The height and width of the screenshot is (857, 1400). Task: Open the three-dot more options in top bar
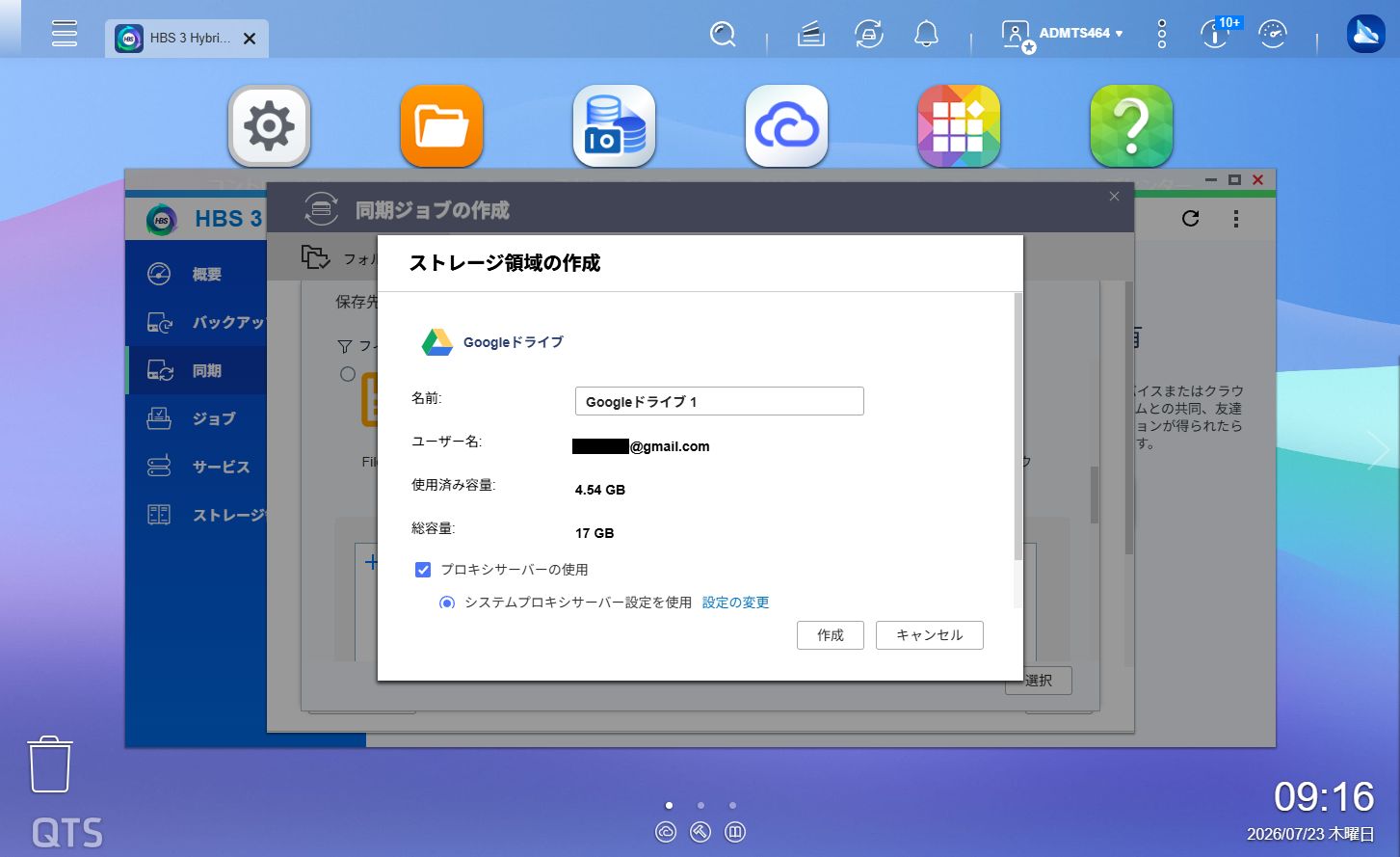point(1162,34)
